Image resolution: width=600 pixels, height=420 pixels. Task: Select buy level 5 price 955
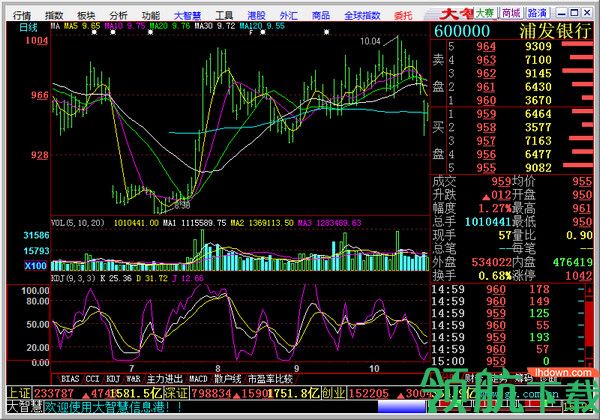click(486, 168)
